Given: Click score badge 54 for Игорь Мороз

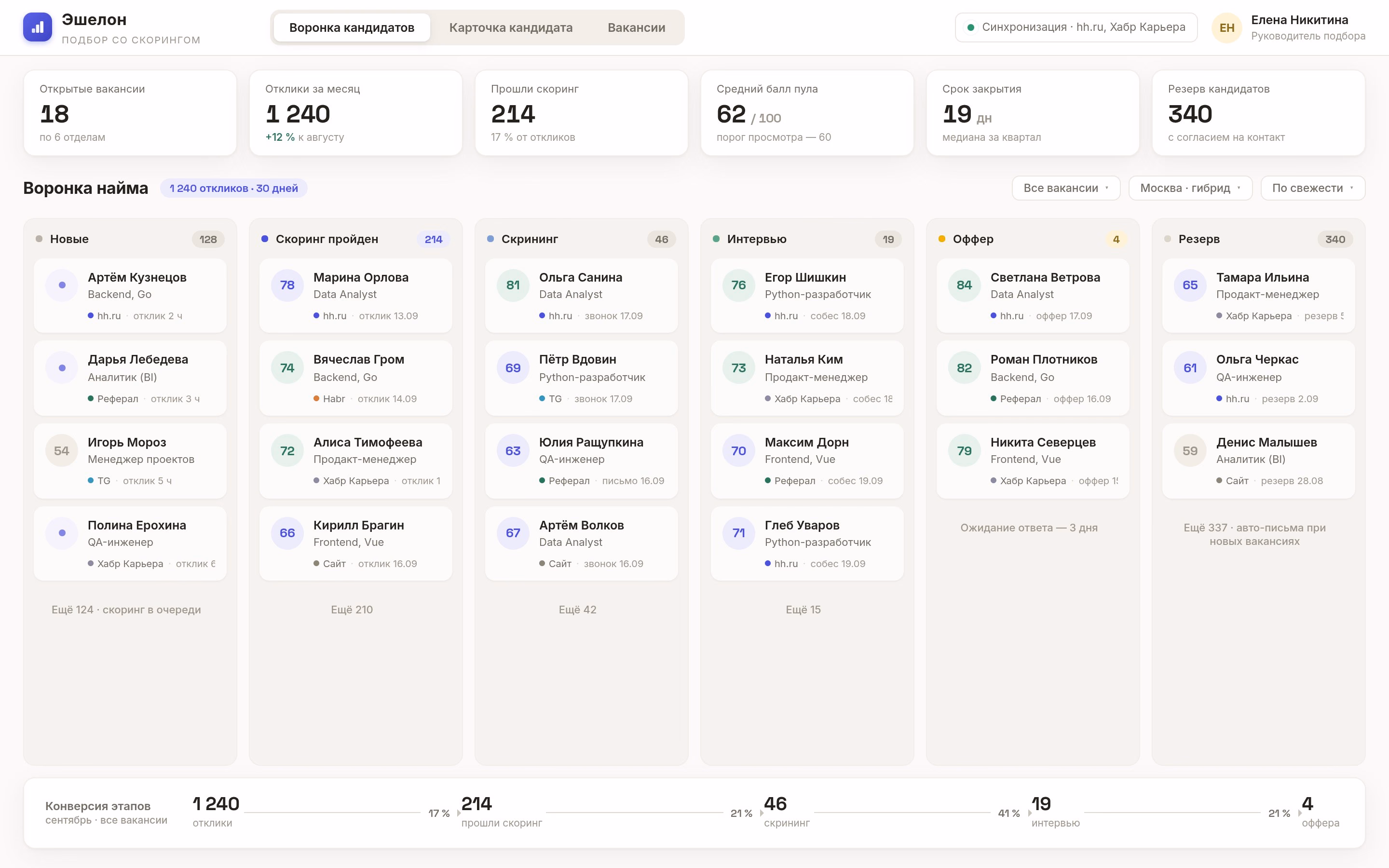Looking at the screenshot, I should [61, 451].
